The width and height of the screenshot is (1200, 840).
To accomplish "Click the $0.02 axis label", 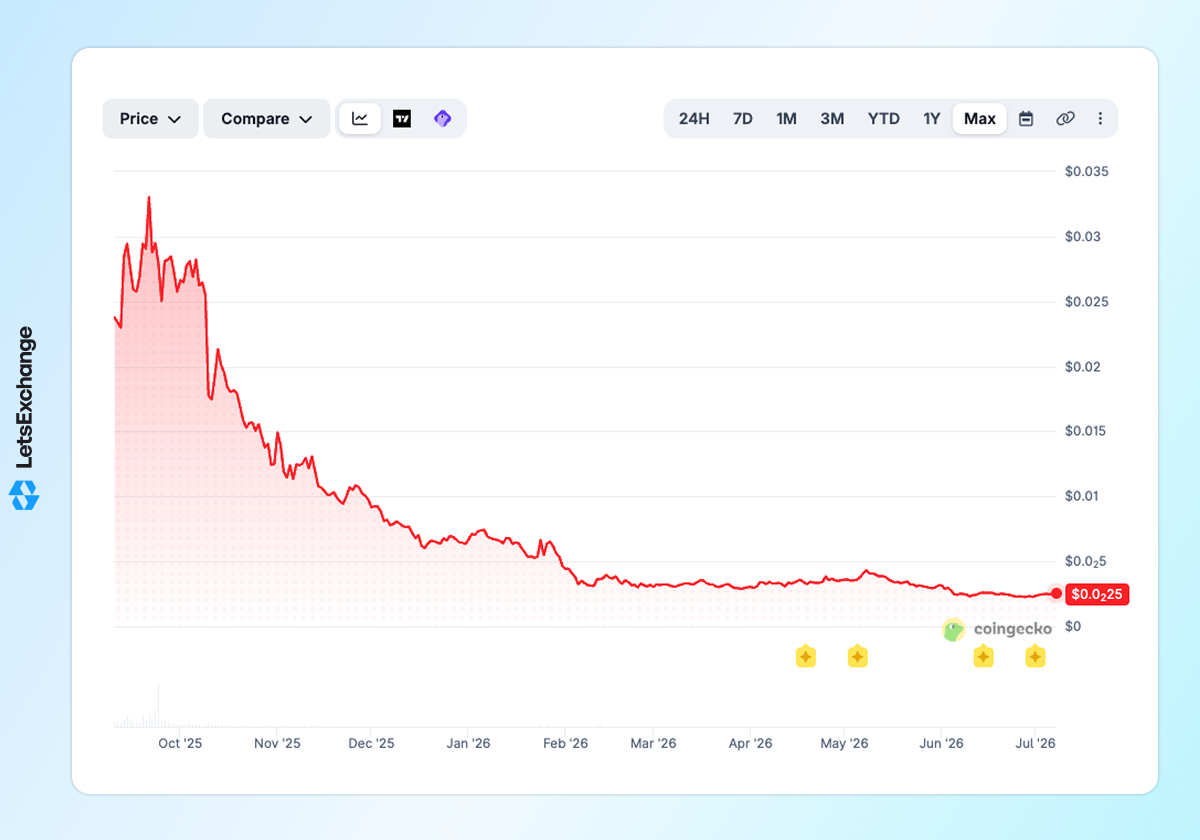I will pos(1083,367).
